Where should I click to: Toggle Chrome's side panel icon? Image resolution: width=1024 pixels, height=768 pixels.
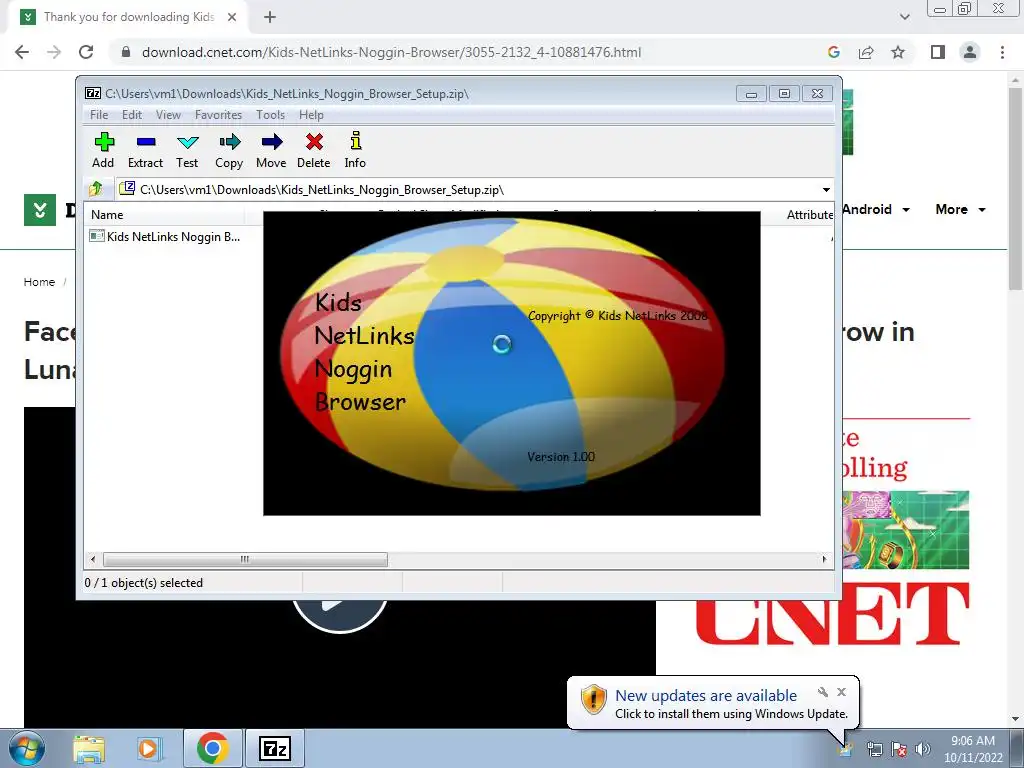(x=938, y=52)
